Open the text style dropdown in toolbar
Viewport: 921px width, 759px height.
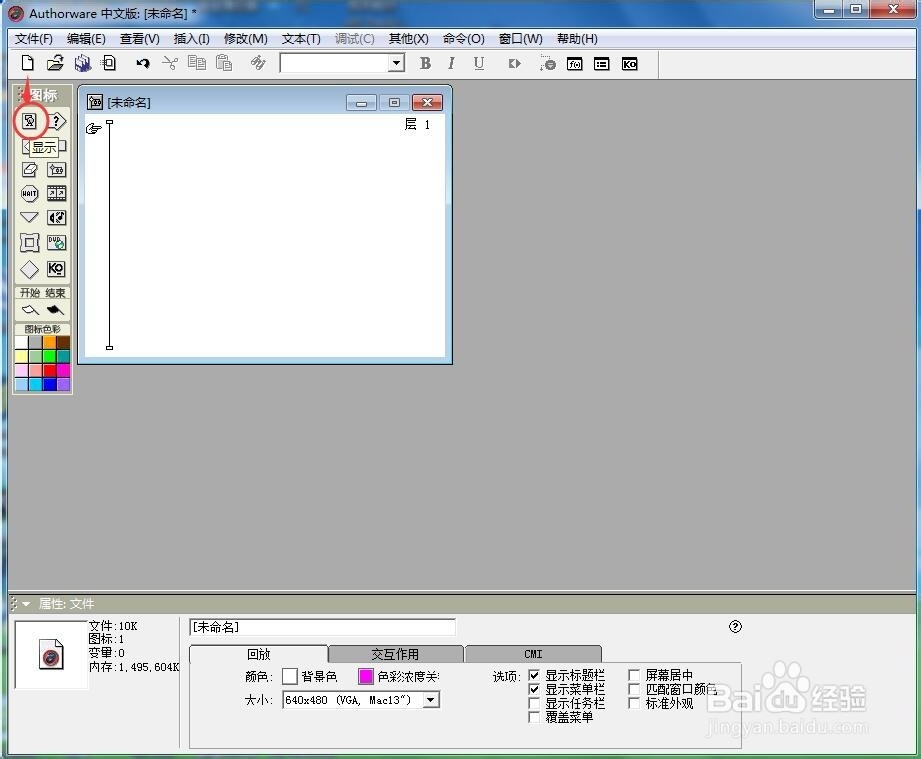pyautogui.click(x=397, y=63)
